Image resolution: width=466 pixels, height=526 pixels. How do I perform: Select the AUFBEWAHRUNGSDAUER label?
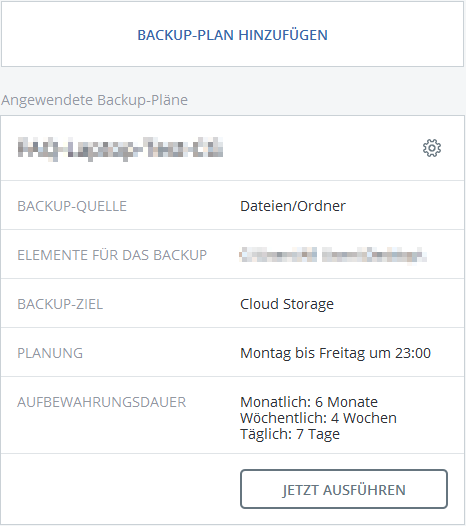pos(101,402)
